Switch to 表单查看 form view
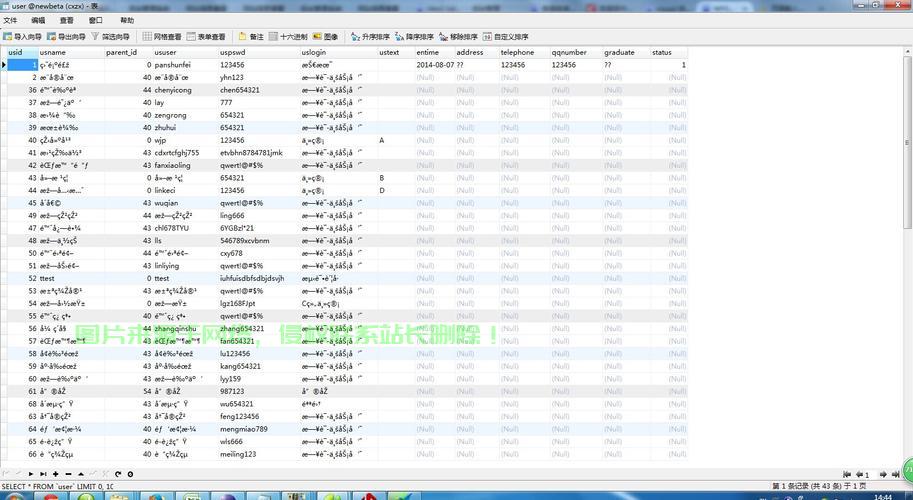 click(x=206, y=37)
